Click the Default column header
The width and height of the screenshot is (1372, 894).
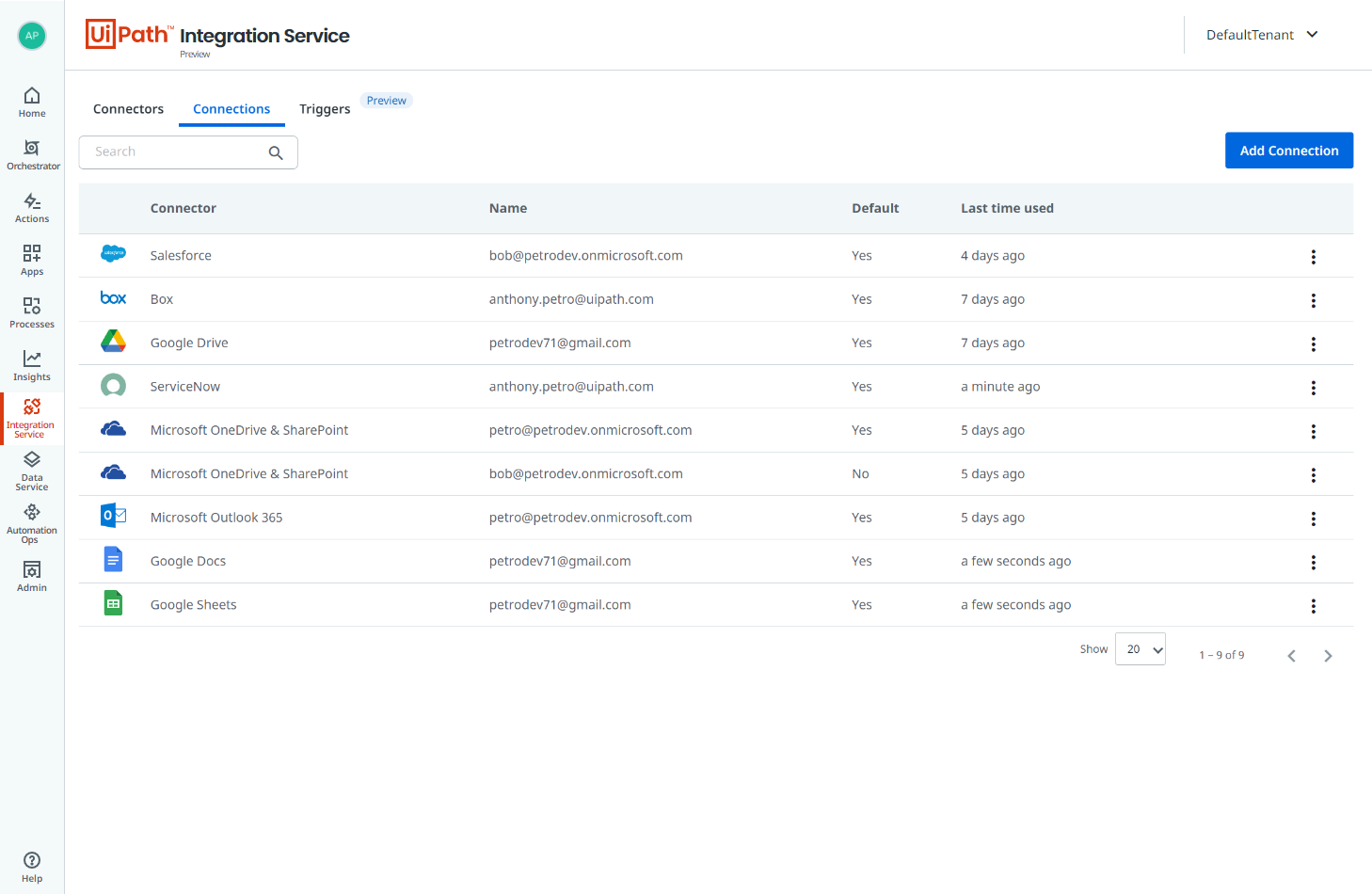pos(875,208)
